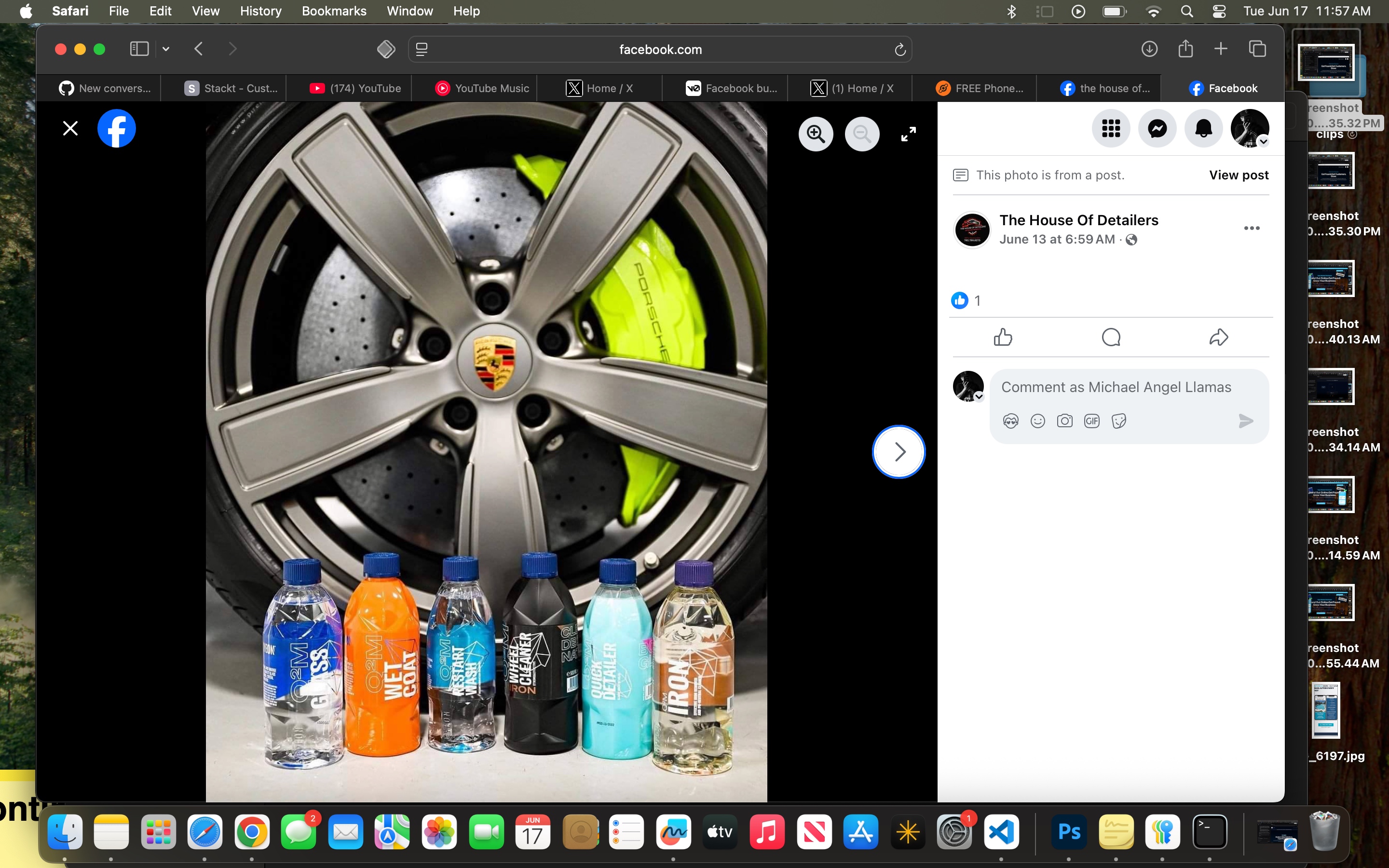Add a GIF to the comment

[x=1092, y=421]
